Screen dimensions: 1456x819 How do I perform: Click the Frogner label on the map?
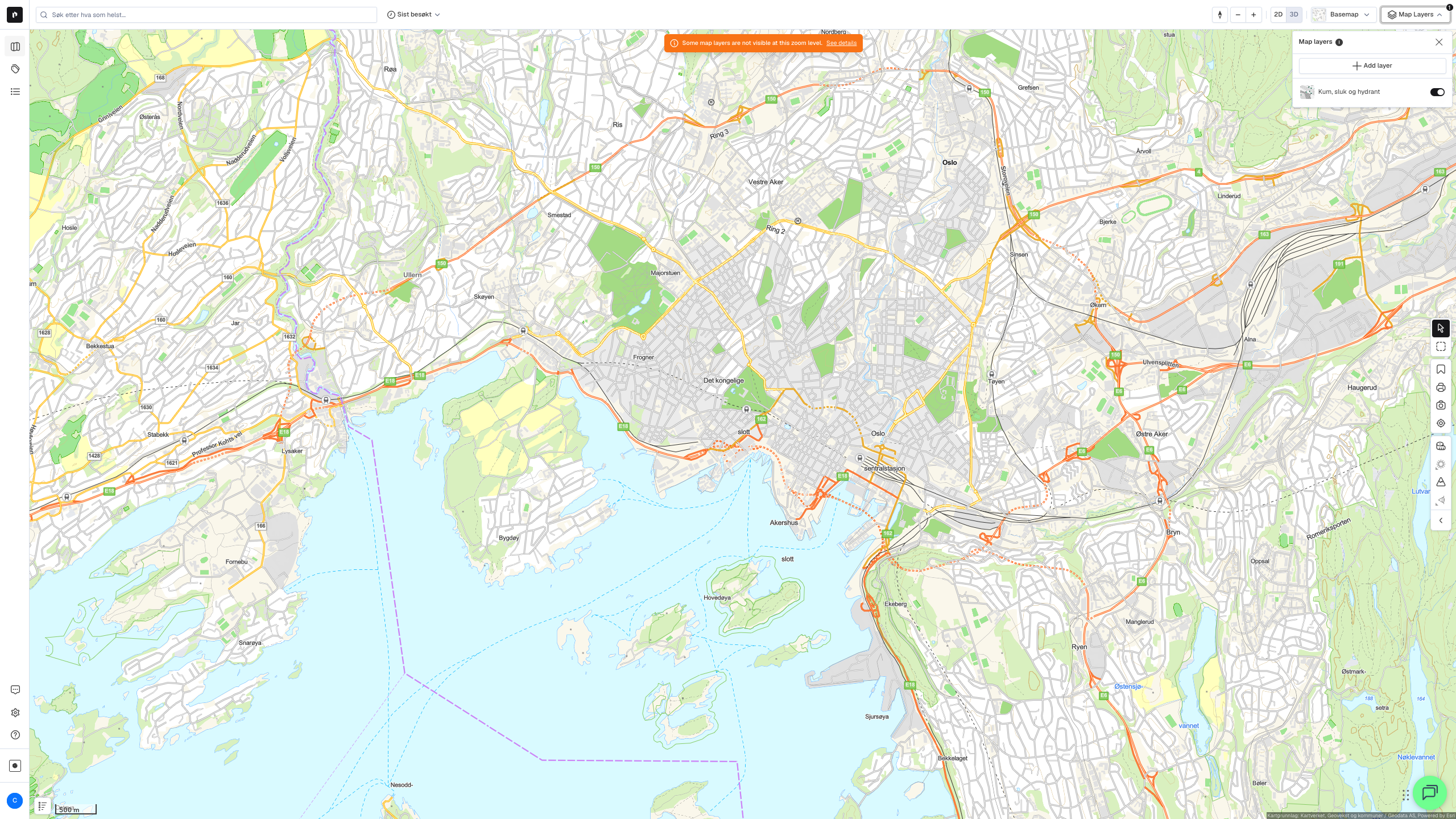(x=643, y=358)
